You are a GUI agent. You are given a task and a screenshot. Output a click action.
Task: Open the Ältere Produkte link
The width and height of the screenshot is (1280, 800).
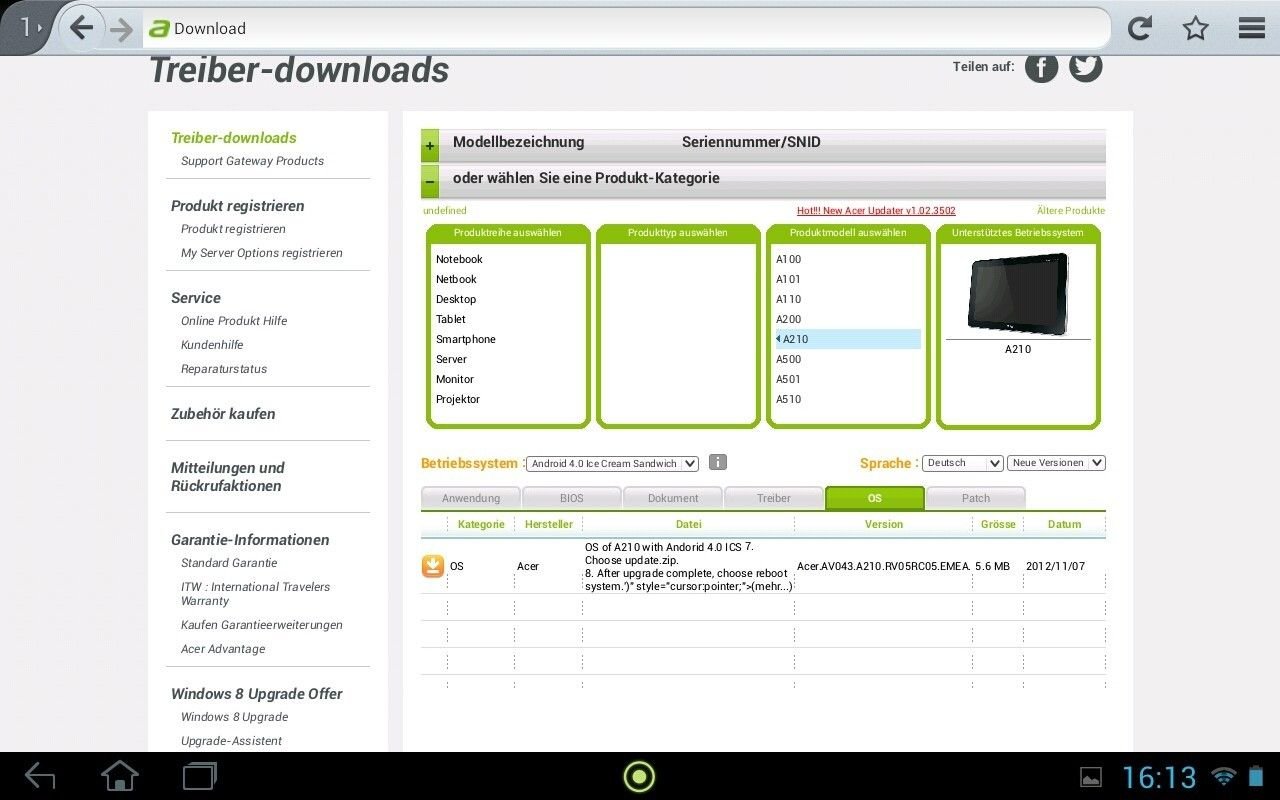tap(1071, 211)
